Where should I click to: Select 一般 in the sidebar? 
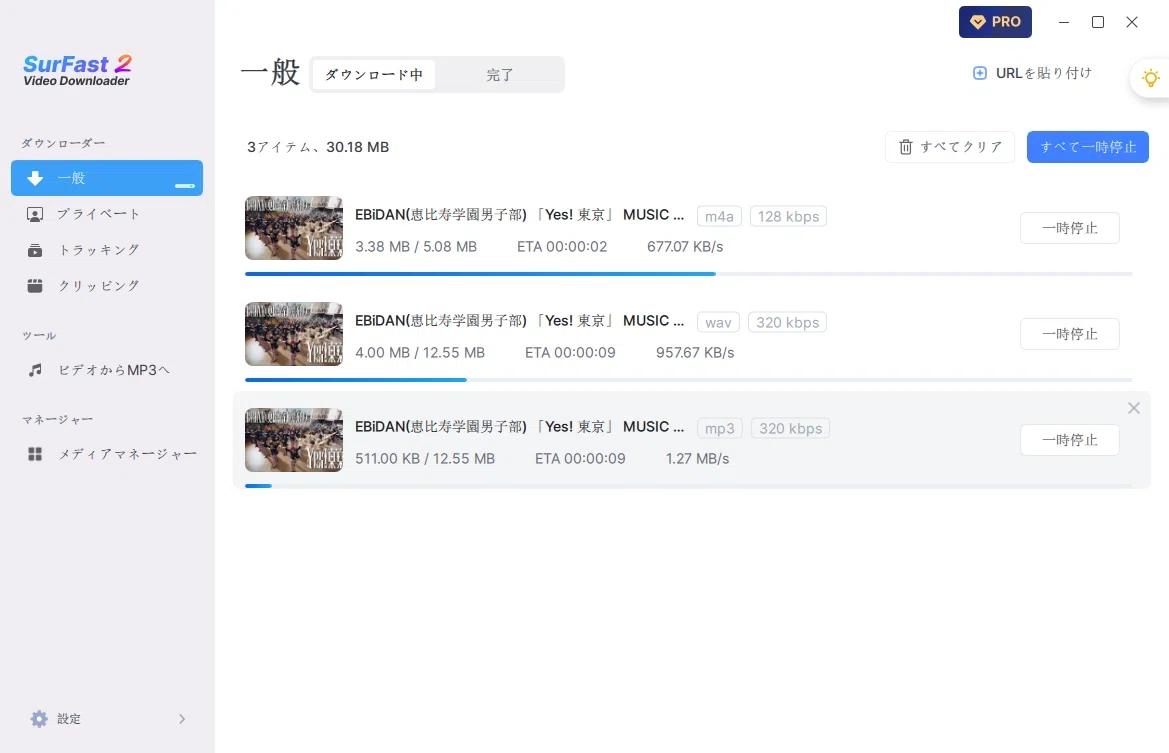[107, 178]
